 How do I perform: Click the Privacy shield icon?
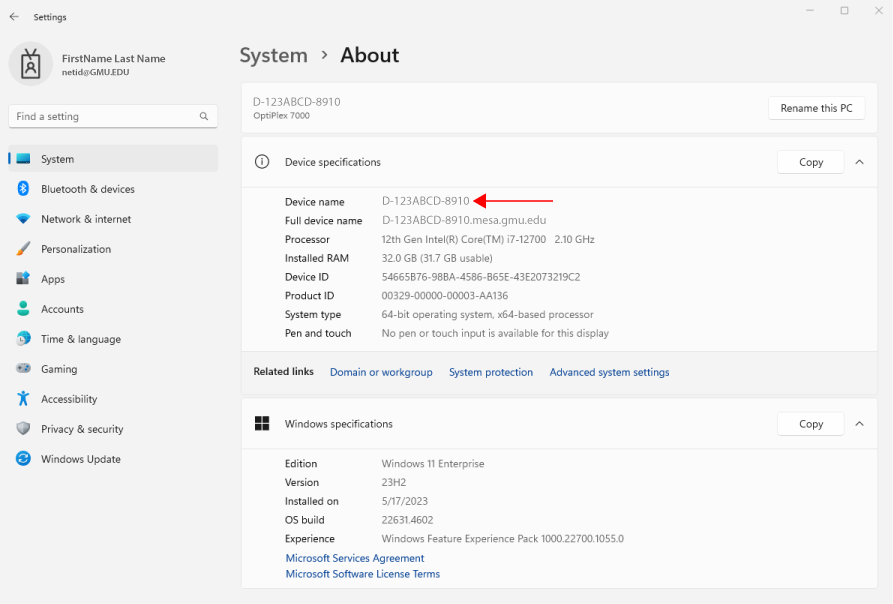pos(23,429)
